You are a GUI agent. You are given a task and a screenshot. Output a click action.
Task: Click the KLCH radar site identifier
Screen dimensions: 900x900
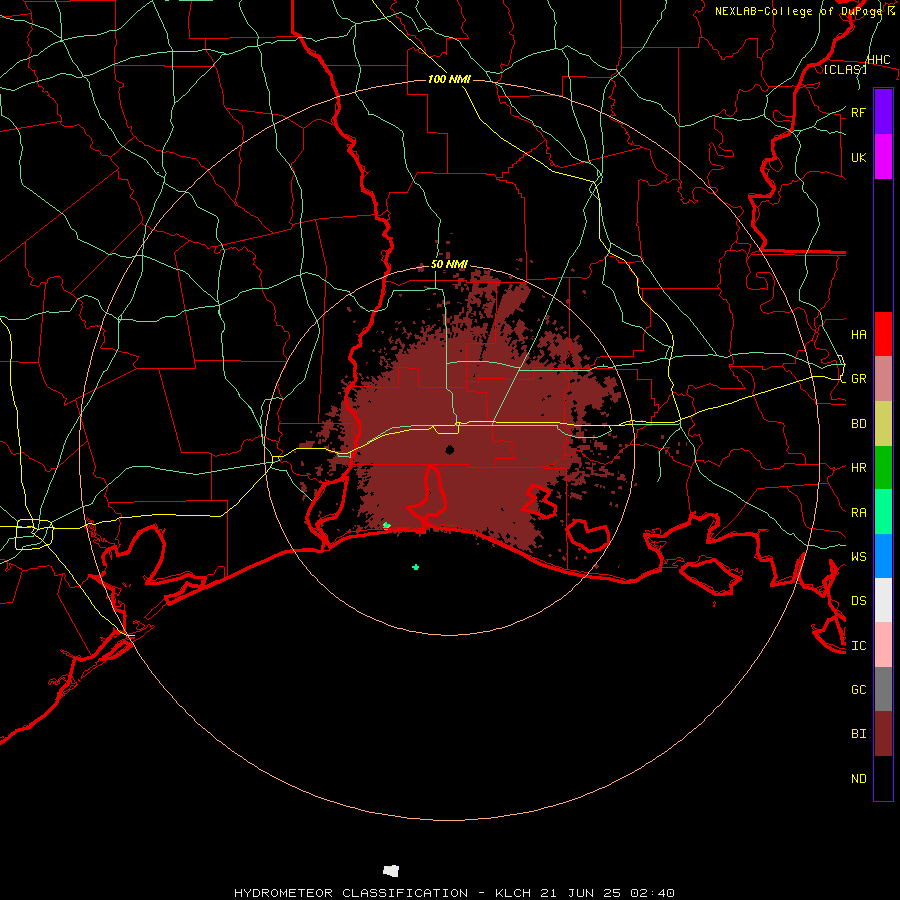[x=515, y=893]
